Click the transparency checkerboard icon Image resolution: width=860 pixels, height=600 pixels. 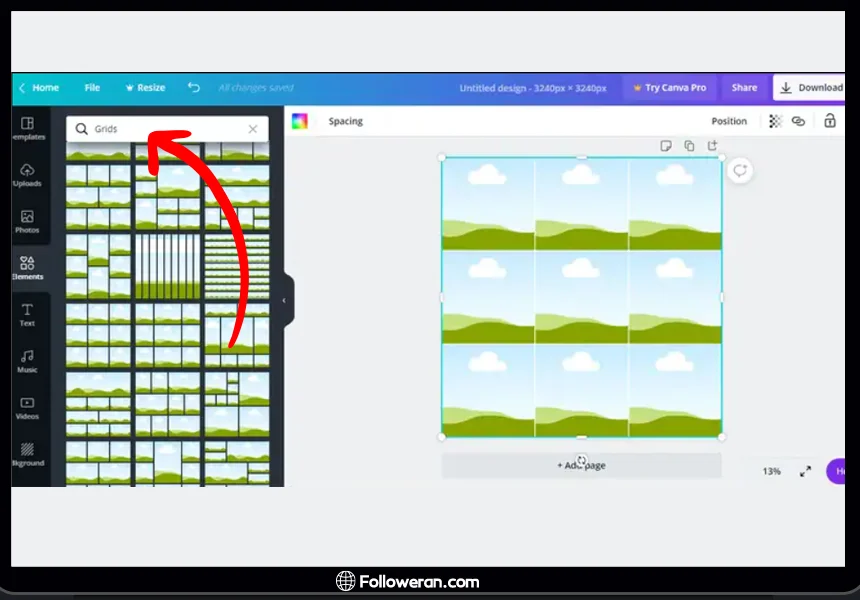[775, 121]
